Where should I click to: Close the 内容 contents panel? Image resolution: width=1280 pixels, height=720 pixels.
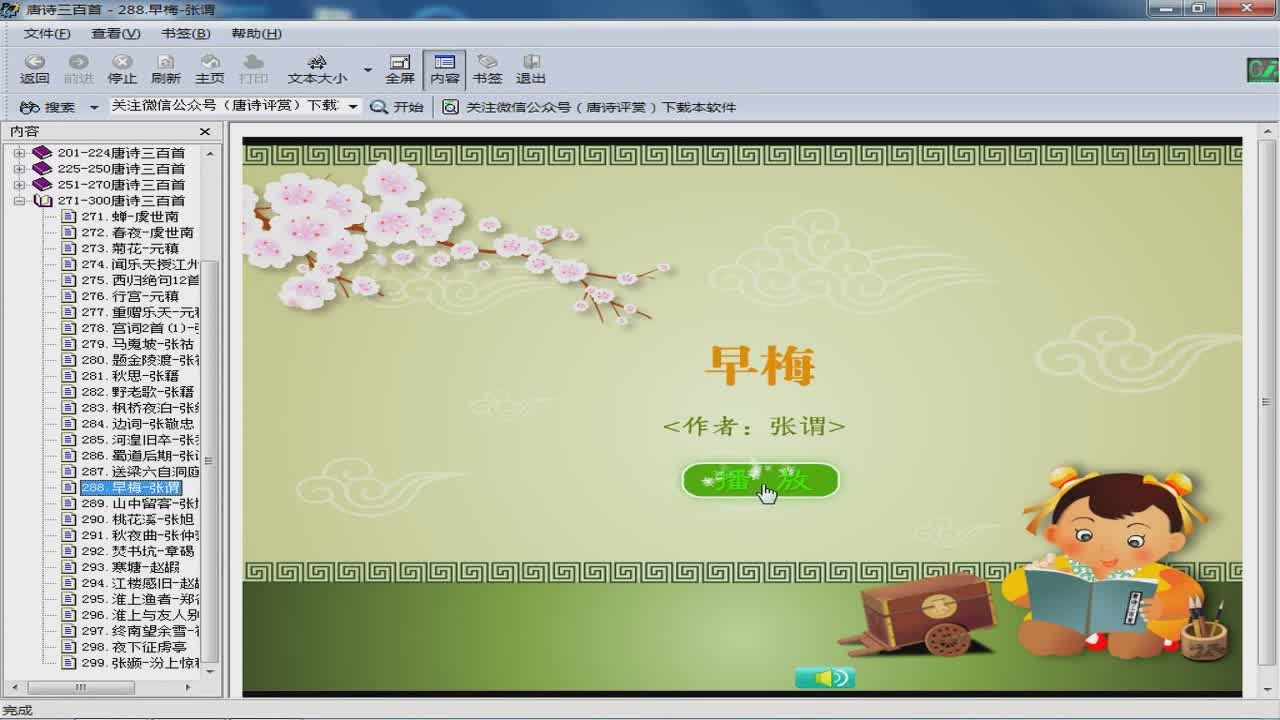(x=205, y=132)
